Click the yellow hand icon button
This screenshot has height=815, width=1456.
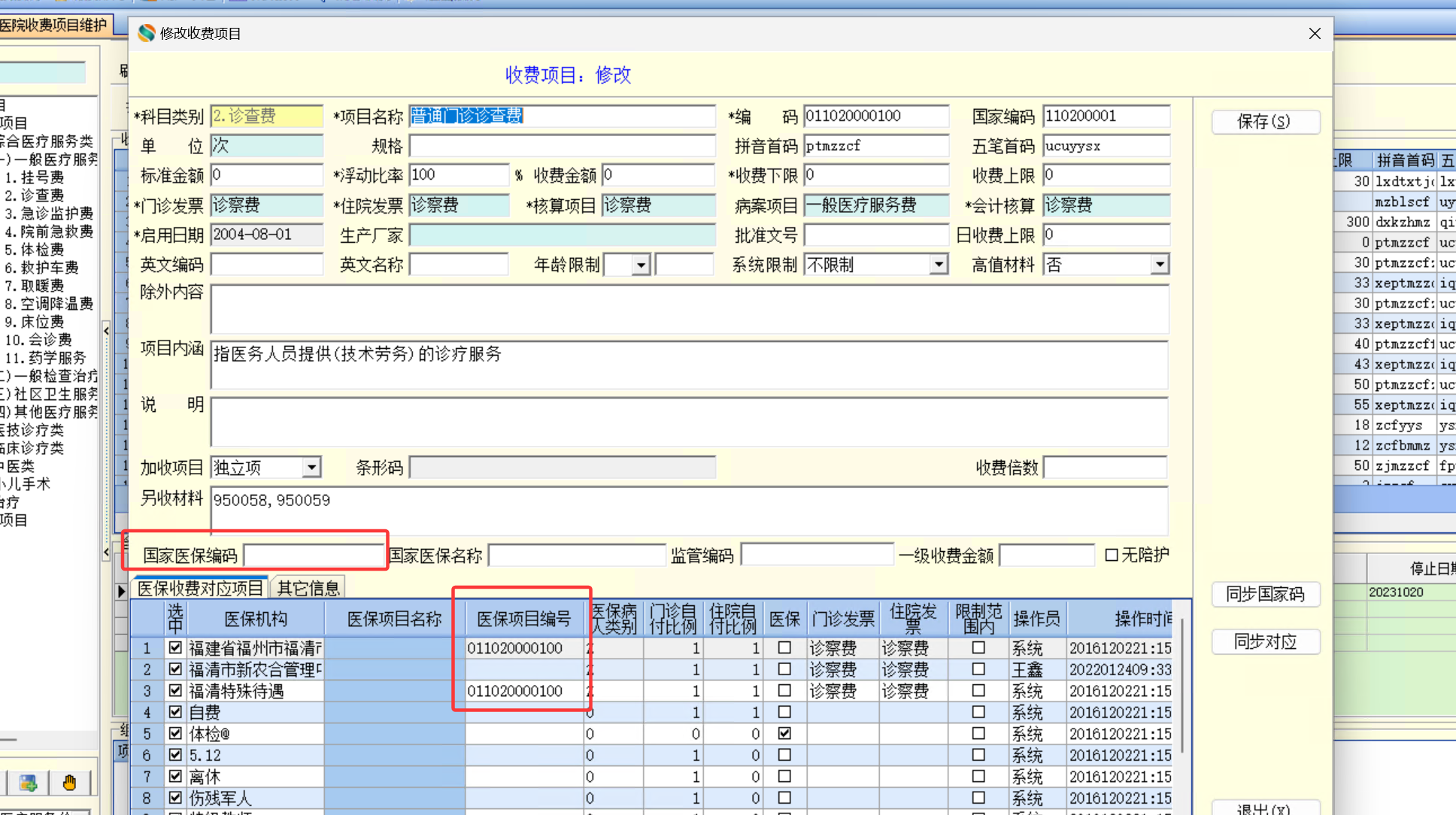(x=69, y=783)
